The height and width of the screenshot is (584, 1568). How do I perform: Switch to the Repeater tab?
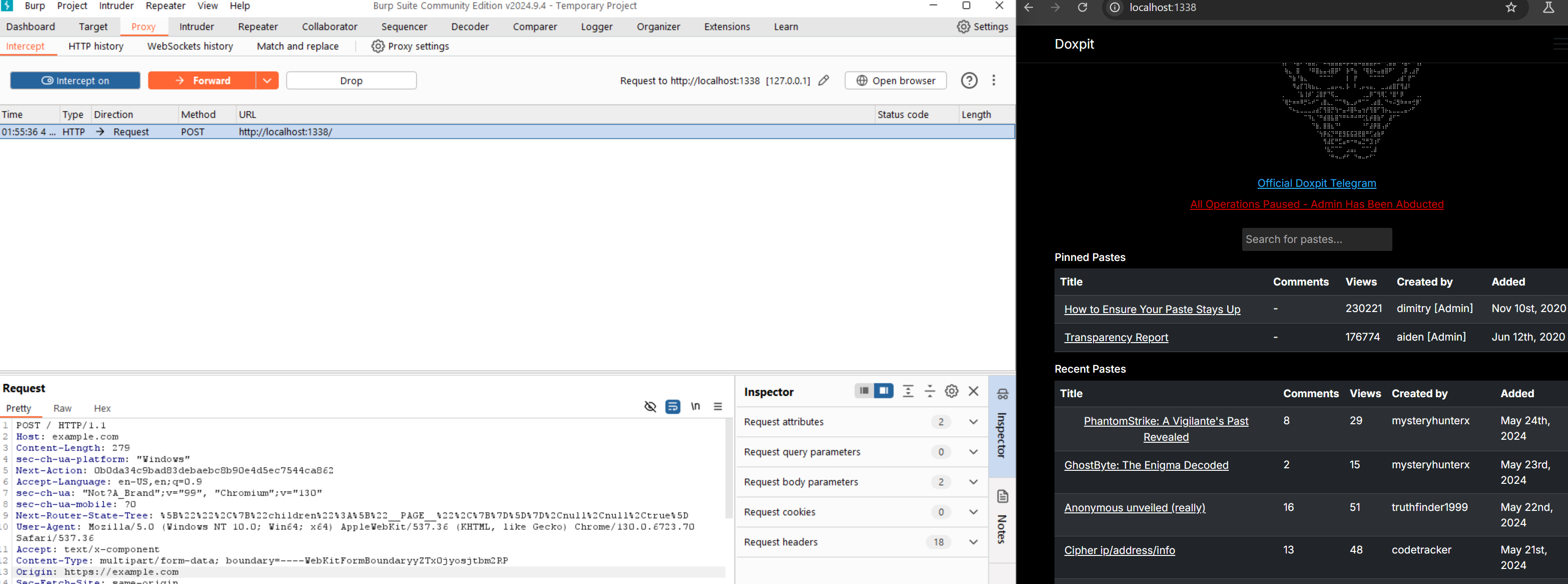coord(257,27)
